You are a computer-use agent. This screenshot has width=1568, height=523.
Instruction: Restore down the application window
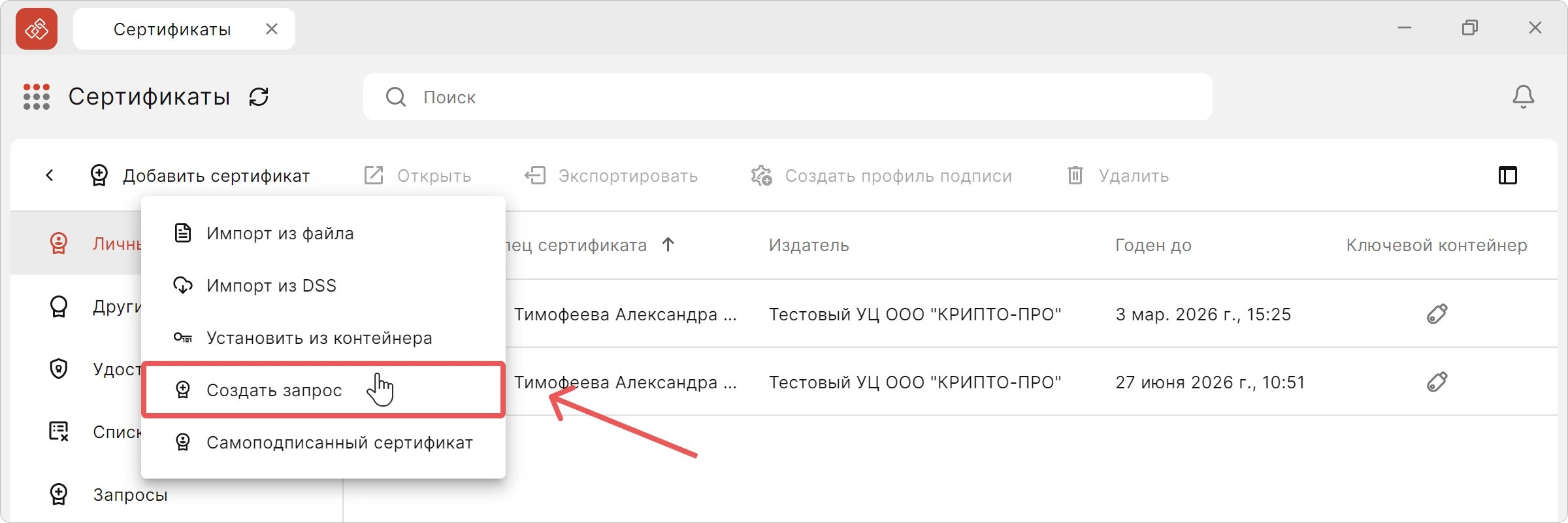click(x=1470, y=27)
